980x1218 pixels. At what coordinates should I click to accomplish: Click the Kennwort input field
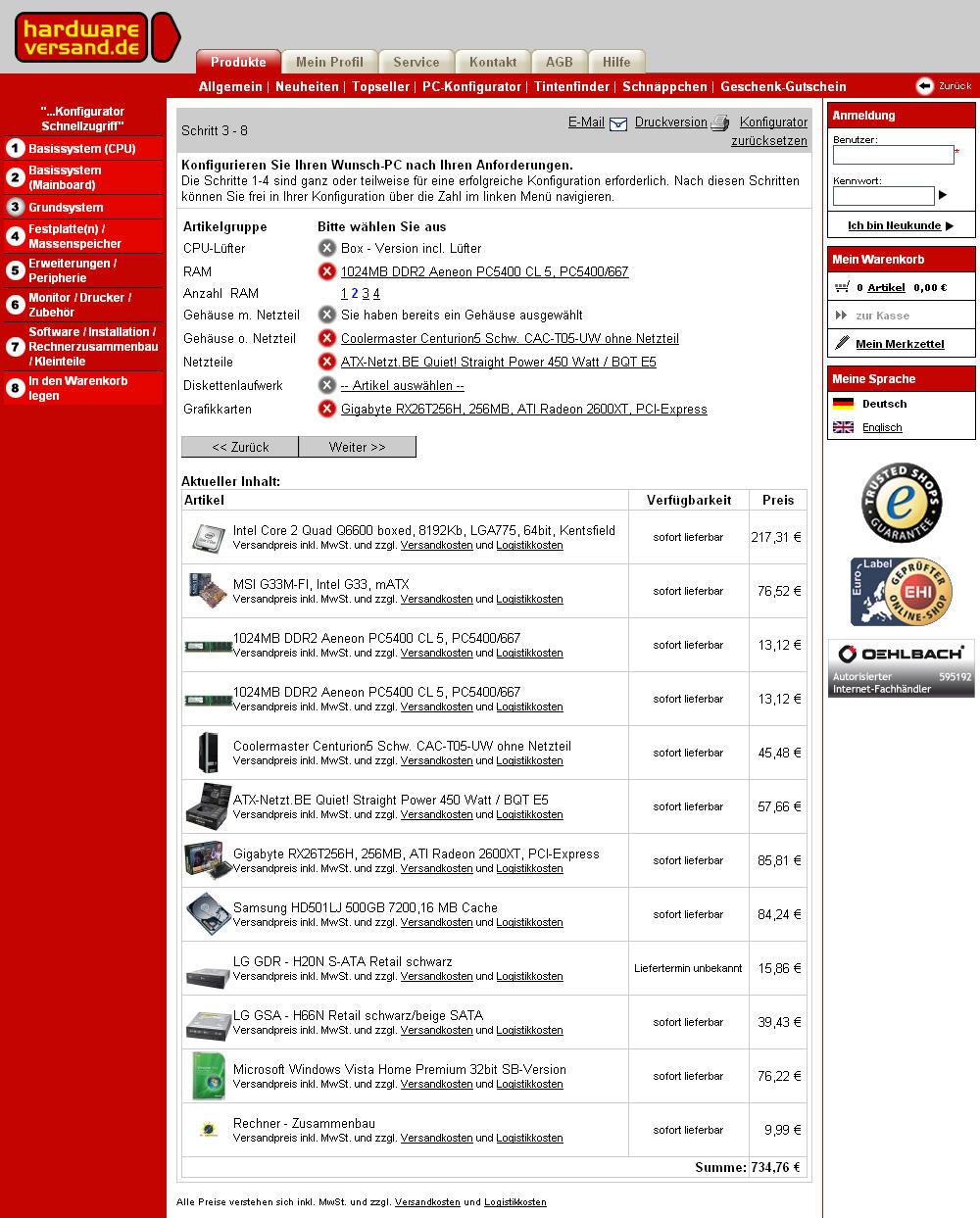883,196
